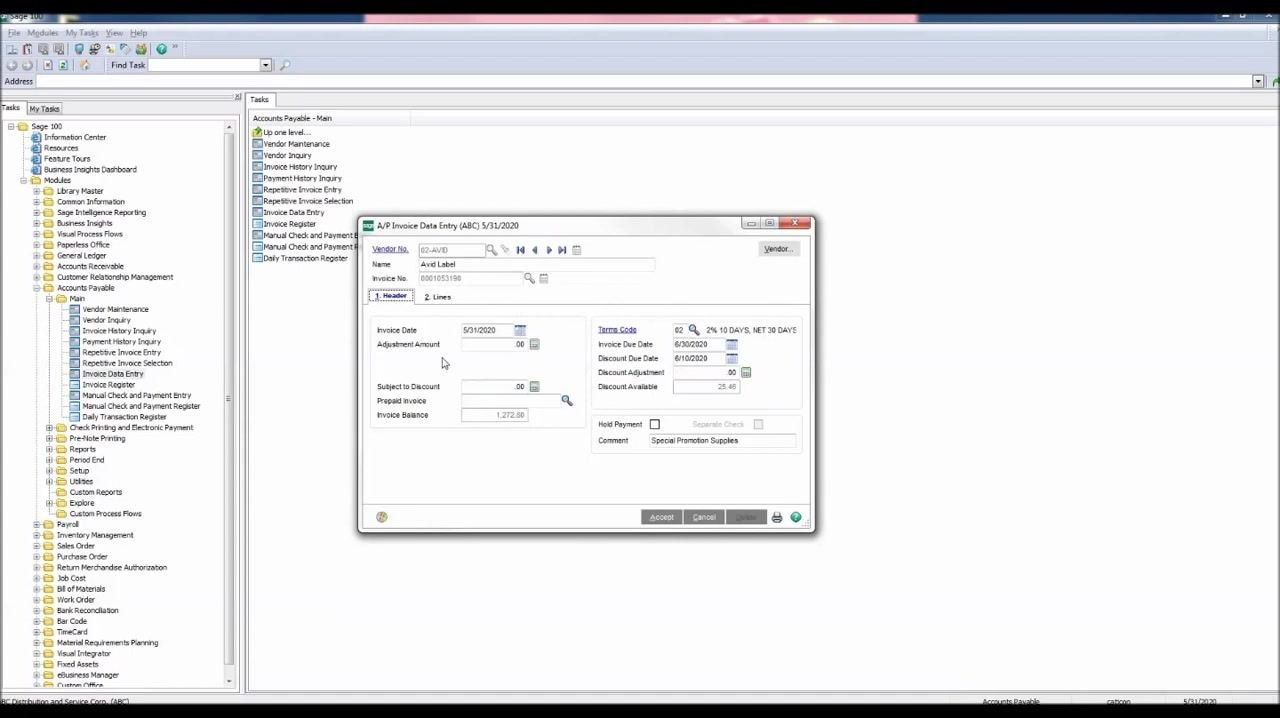1280x718 pixels.
Task: Click the Vendor No. link label
Action: pyautogui.click(x=390, y=249)
